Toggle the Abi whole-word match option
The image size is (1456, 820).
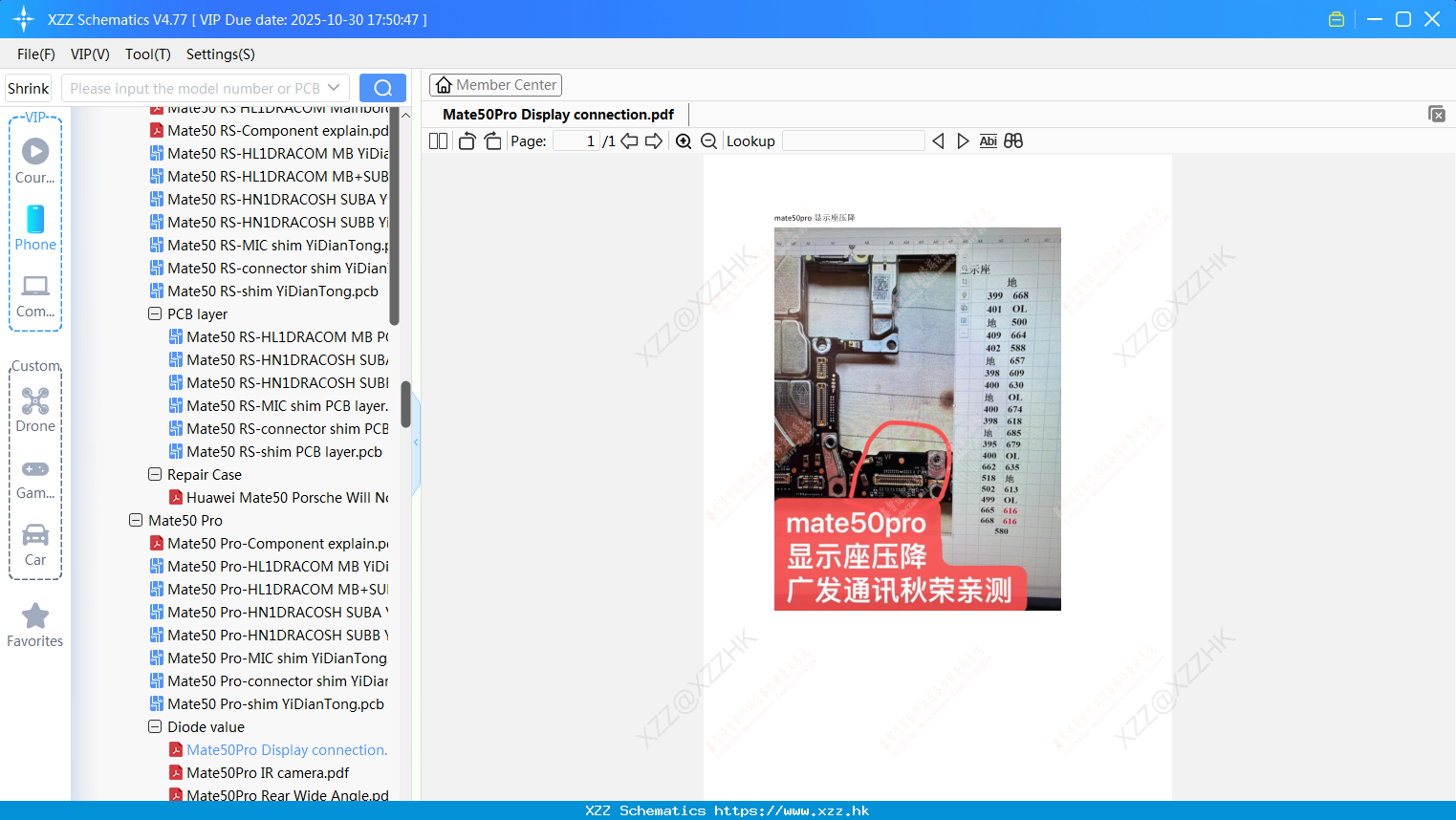(x=989, y=141)
